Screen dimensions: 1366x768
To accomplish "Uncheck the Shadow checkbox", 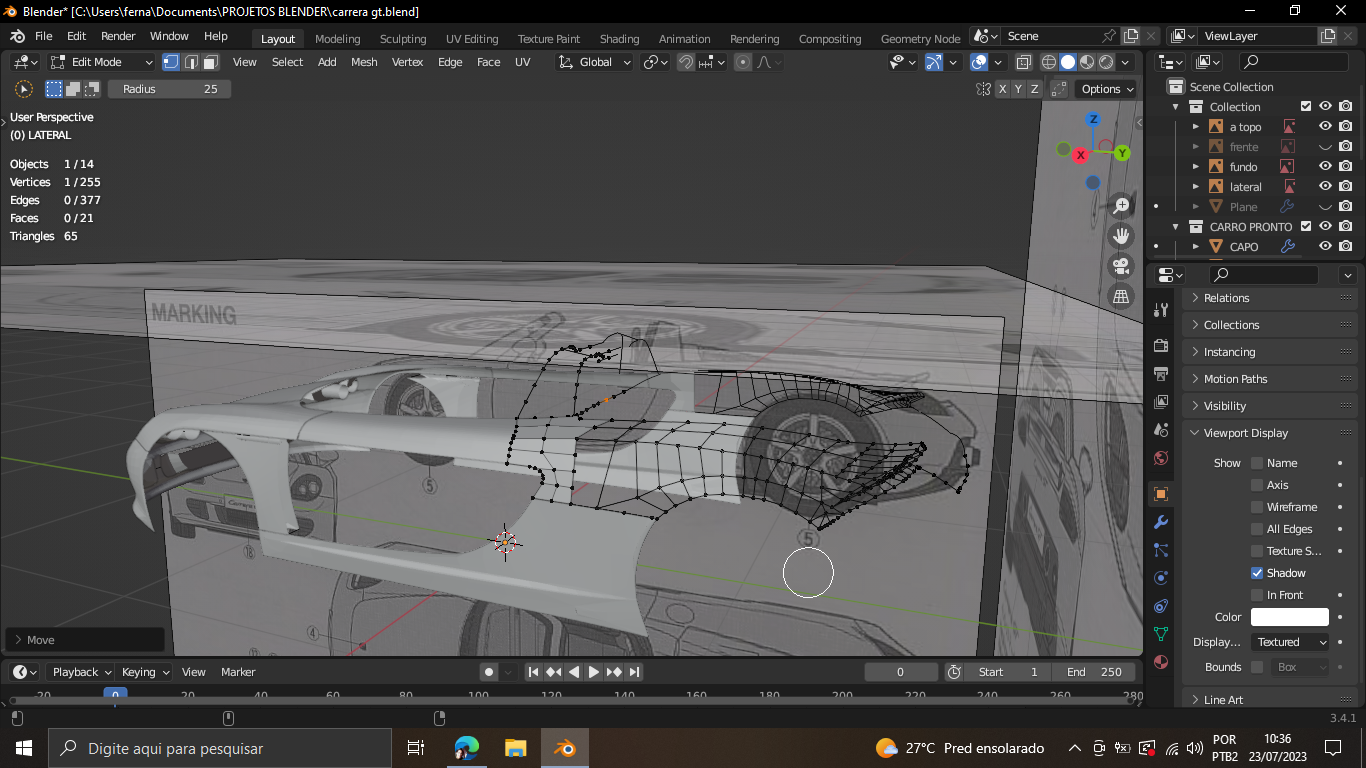I will pyautogui.click(x=1257, y=573).
